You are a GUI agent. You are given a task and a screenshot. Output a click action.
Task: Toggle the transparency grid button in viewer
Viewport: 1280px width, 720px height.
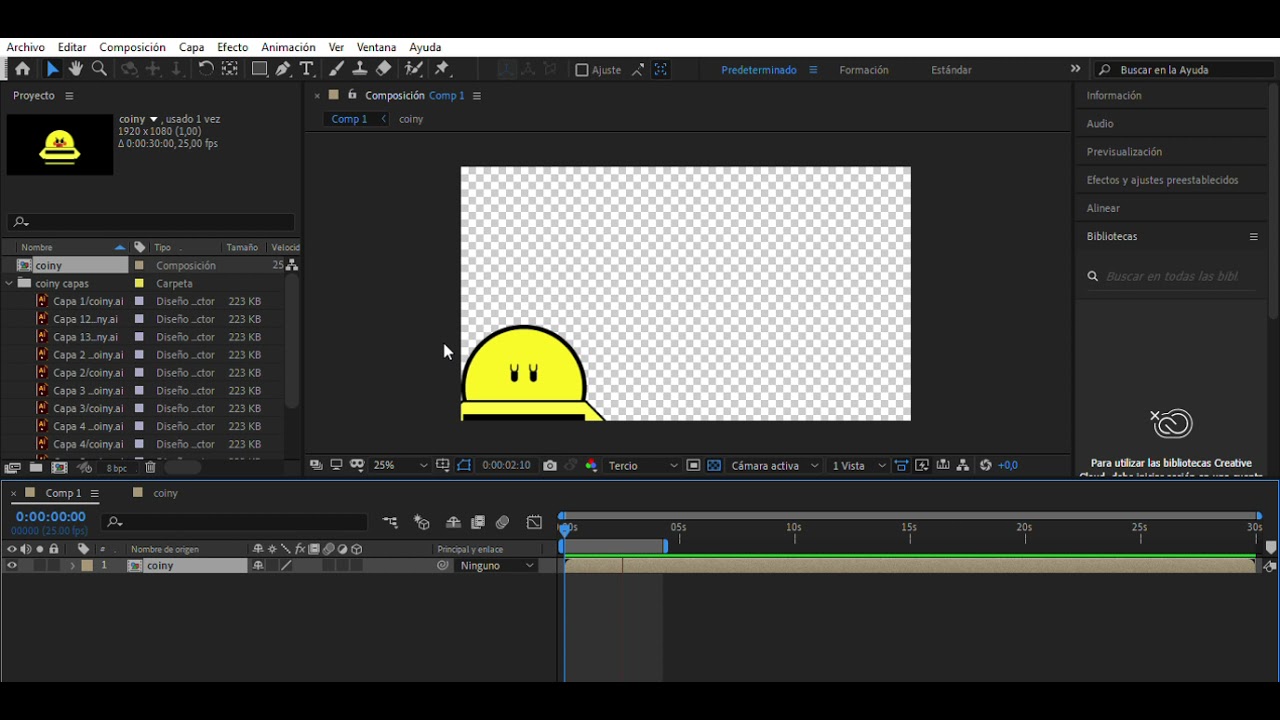(714, 465)
